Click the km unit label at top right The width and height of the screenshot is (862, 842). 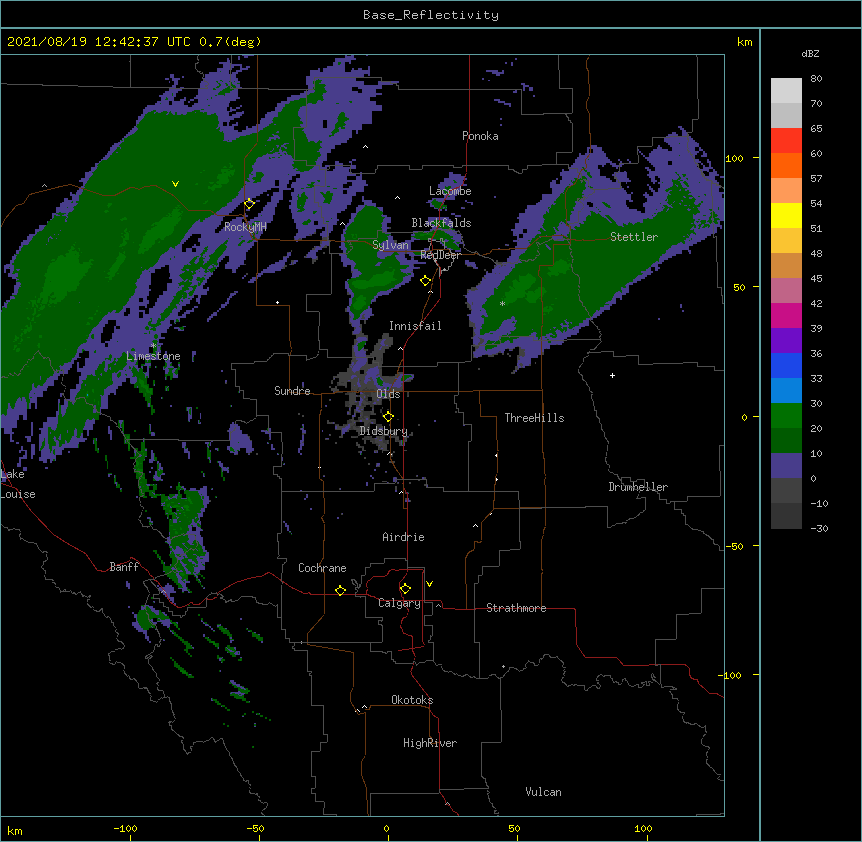tap(744, 42)
